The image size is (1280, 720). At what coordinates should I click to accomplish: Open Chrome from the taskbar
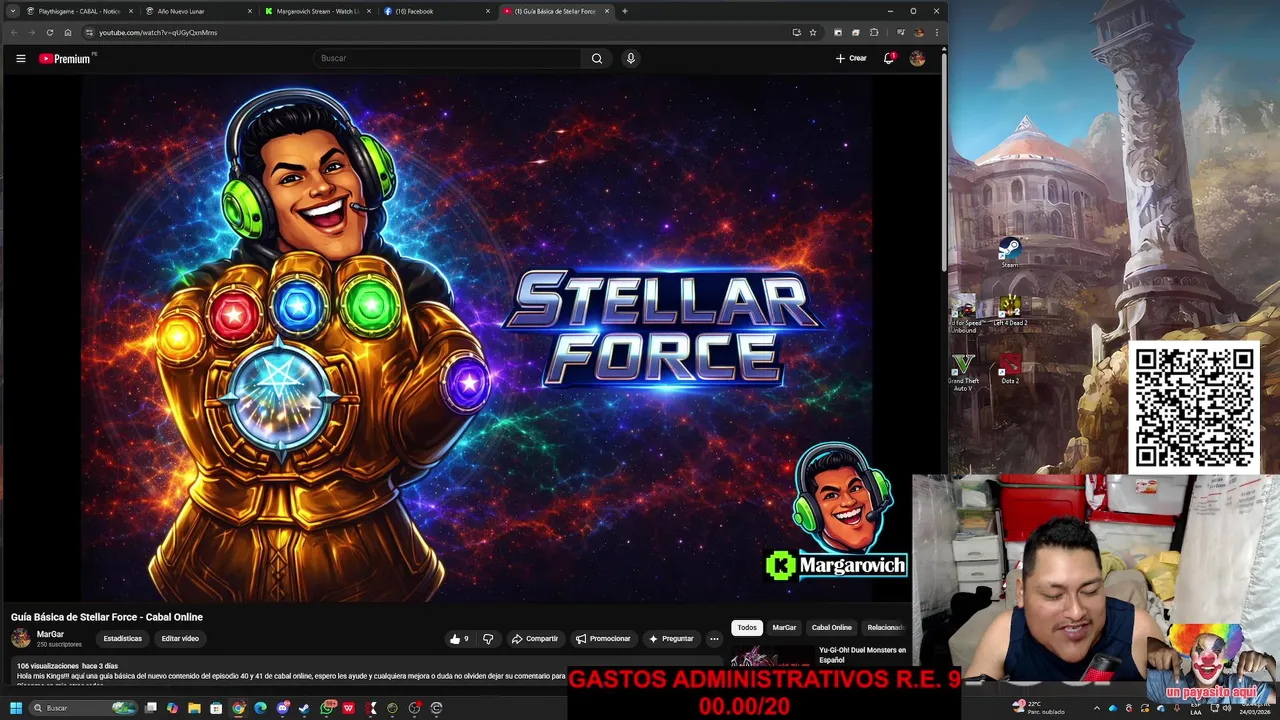coord(237,708)
